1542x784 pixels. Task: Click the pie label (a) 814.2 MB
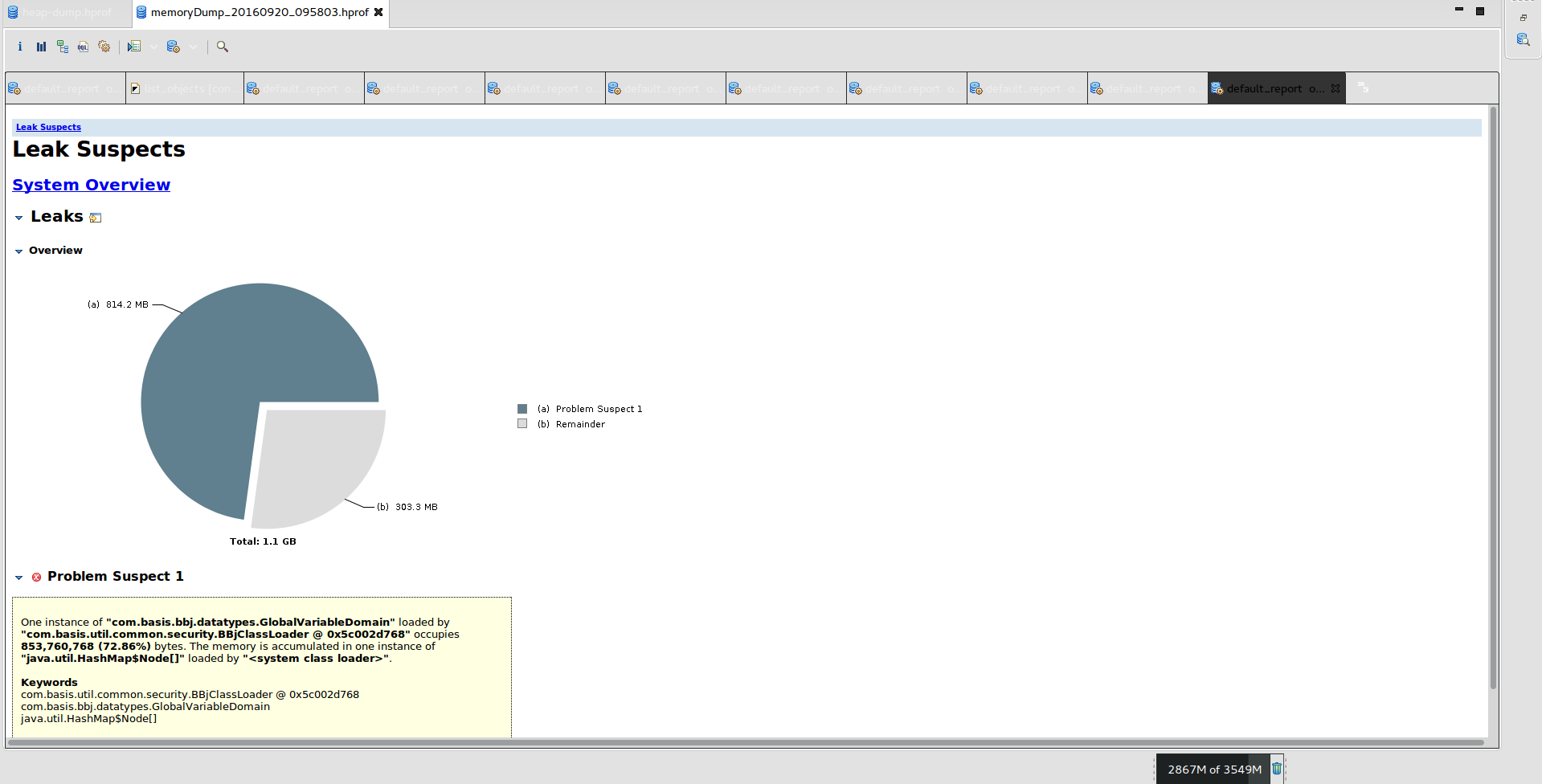pyautogui.click(x=118, y=304)
